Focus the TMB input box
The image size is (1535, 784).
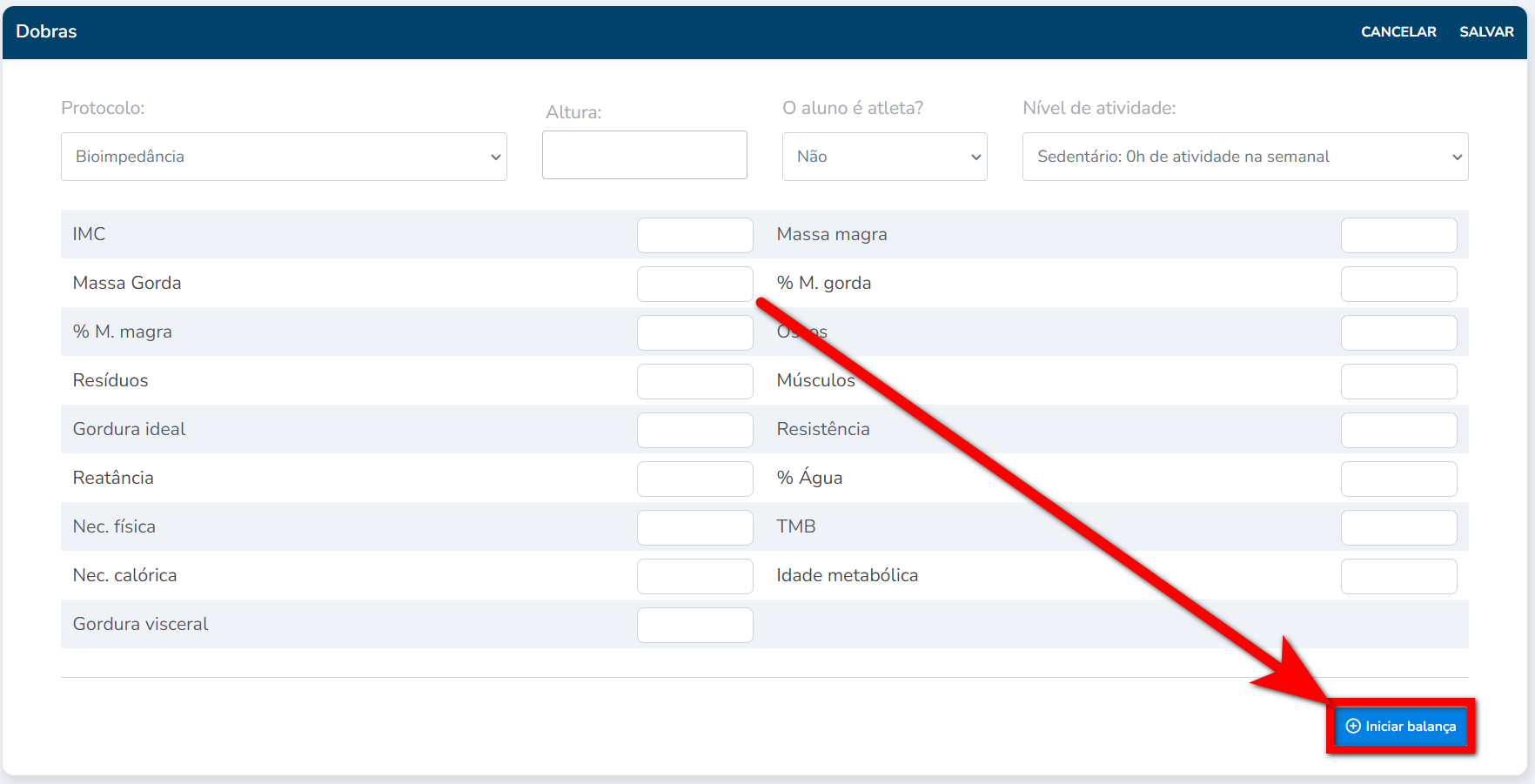[1398, 527]
